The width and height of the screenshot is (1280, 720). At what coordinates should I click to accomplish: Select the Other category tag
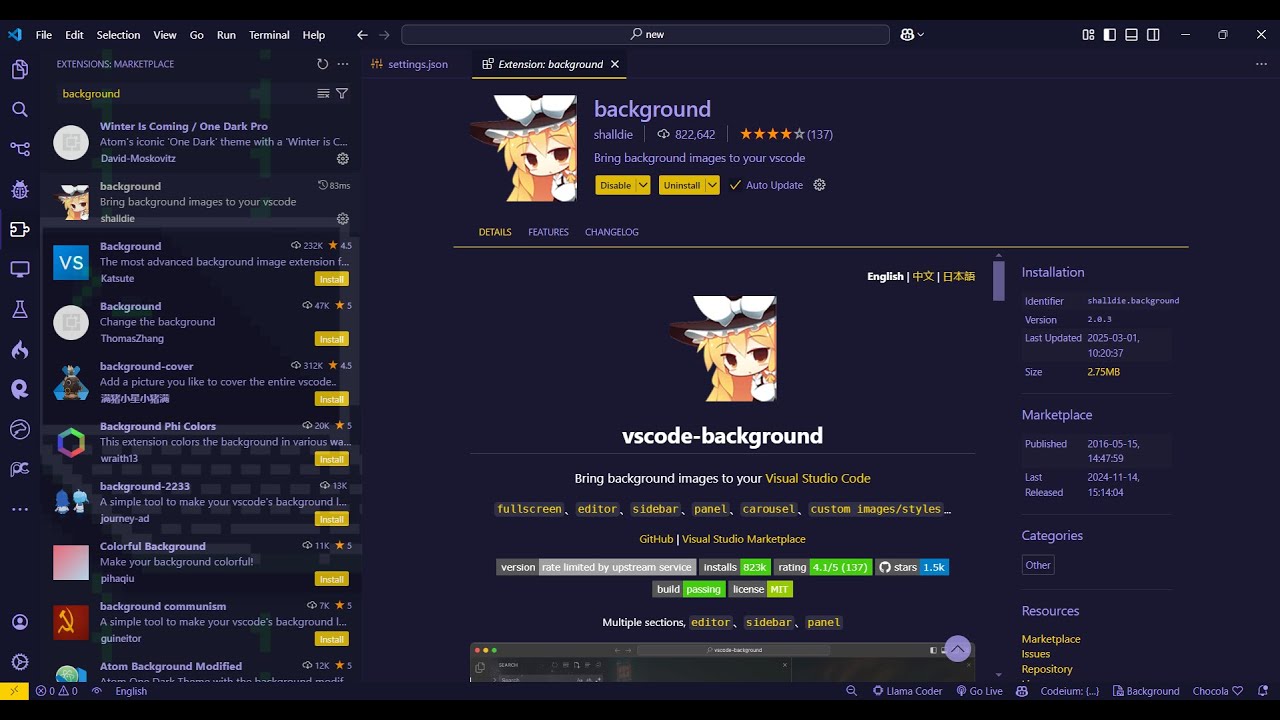tap(1038, 565)
